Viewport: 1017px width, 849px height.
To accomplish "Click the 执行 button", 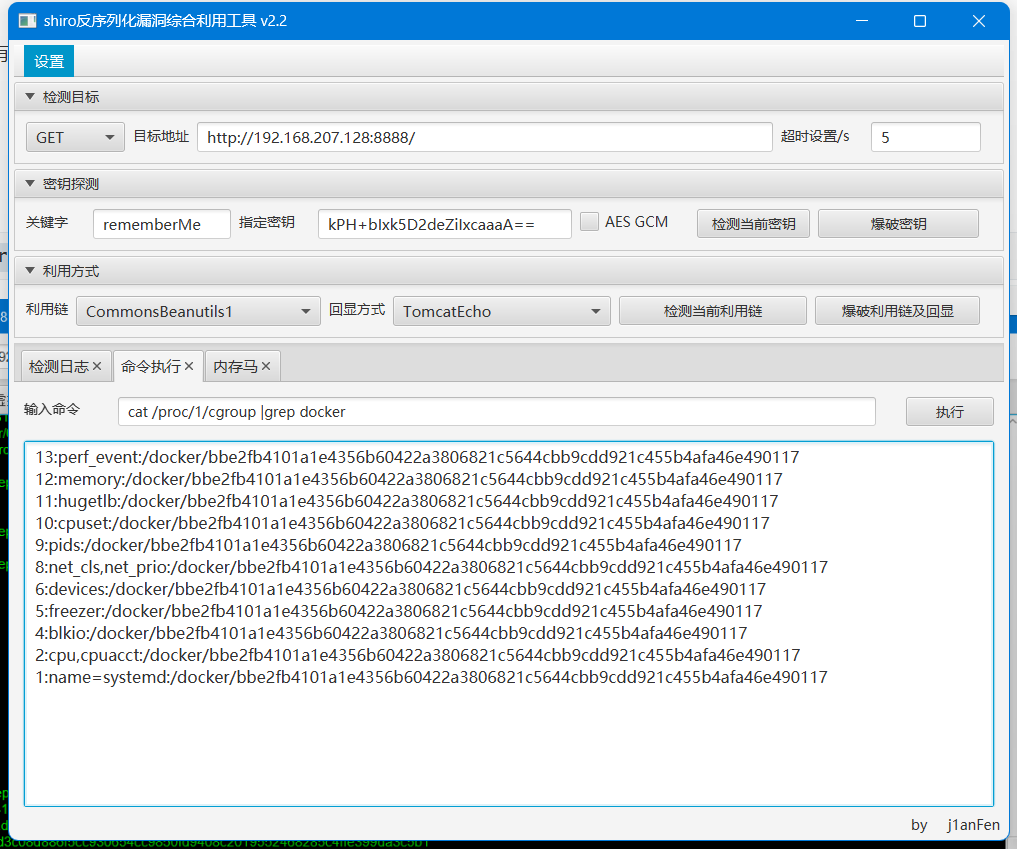I will [x=950, y=412].
